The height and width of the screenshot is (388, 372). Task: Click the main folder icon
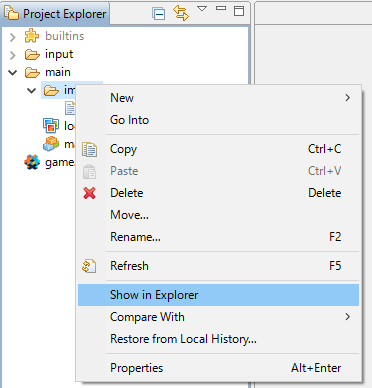(32, 72)
